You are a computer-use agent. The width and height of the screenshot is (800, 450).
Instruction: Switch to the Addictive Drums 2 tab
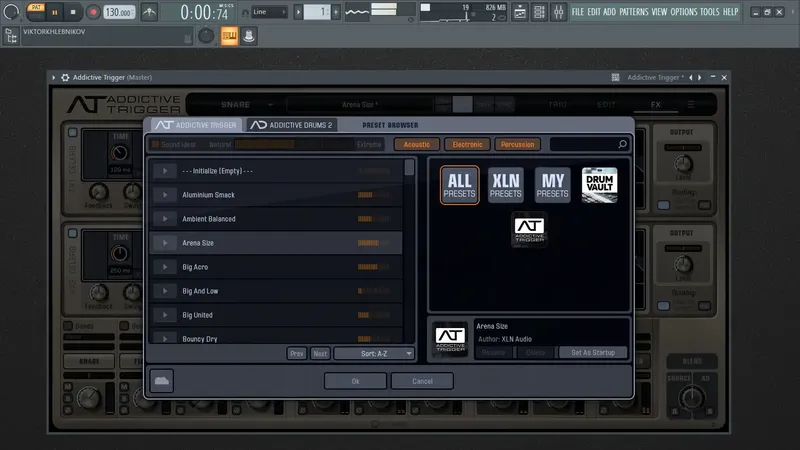tap(292, 125)
